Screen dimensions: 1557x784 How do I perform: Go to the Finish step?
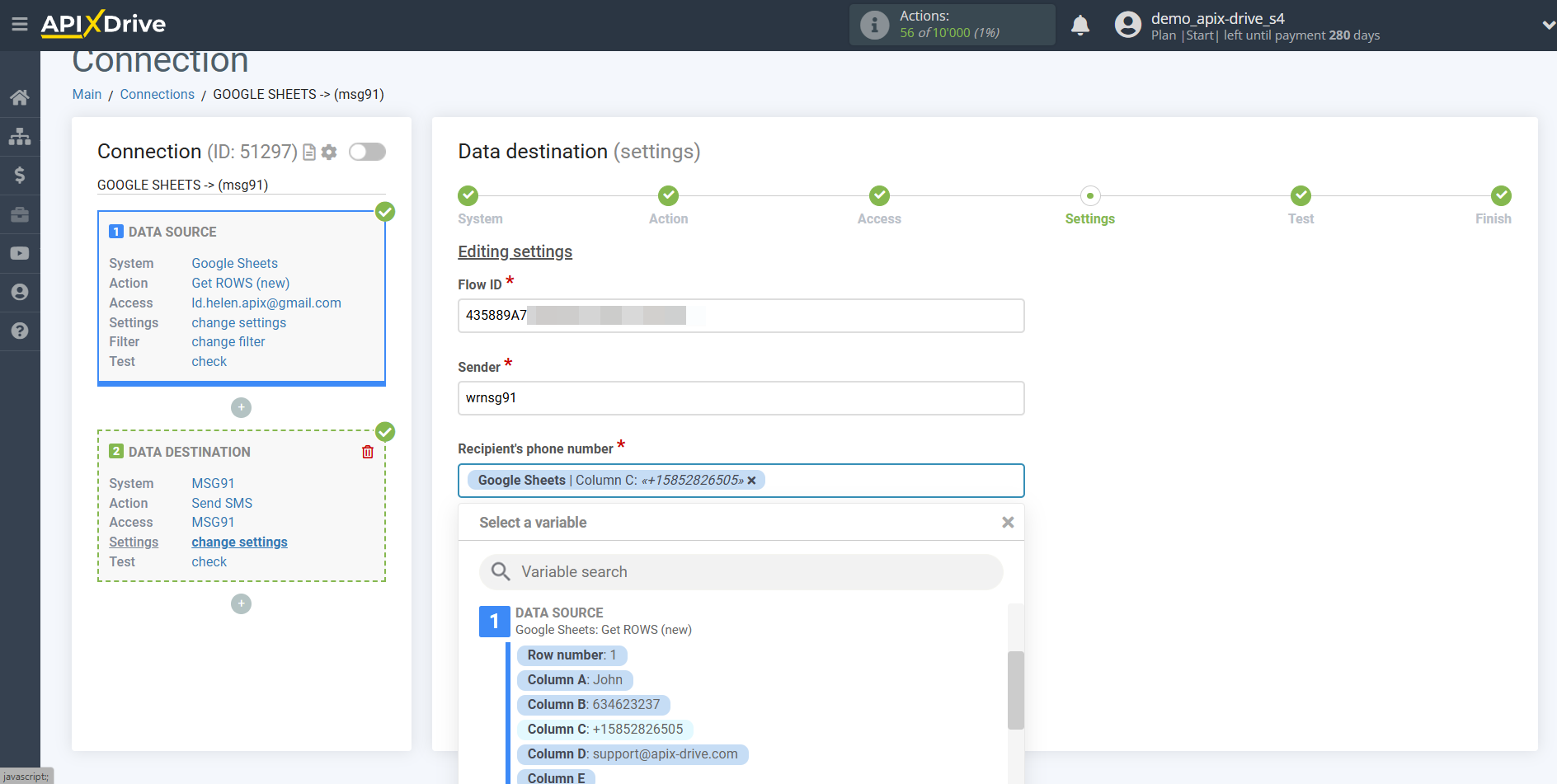tap(1501, 195)
